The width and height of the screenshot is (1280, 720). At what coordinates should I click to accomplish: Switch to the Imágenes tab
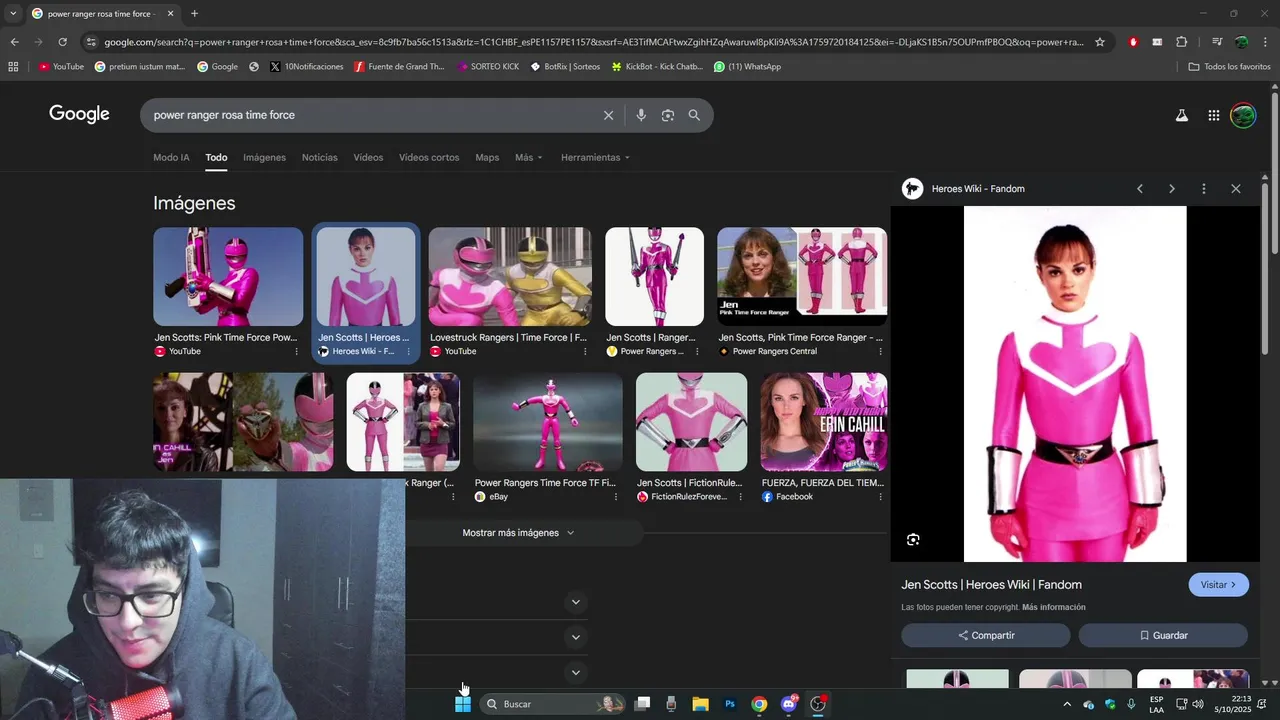pyautogui.click(x=264, y=158)
